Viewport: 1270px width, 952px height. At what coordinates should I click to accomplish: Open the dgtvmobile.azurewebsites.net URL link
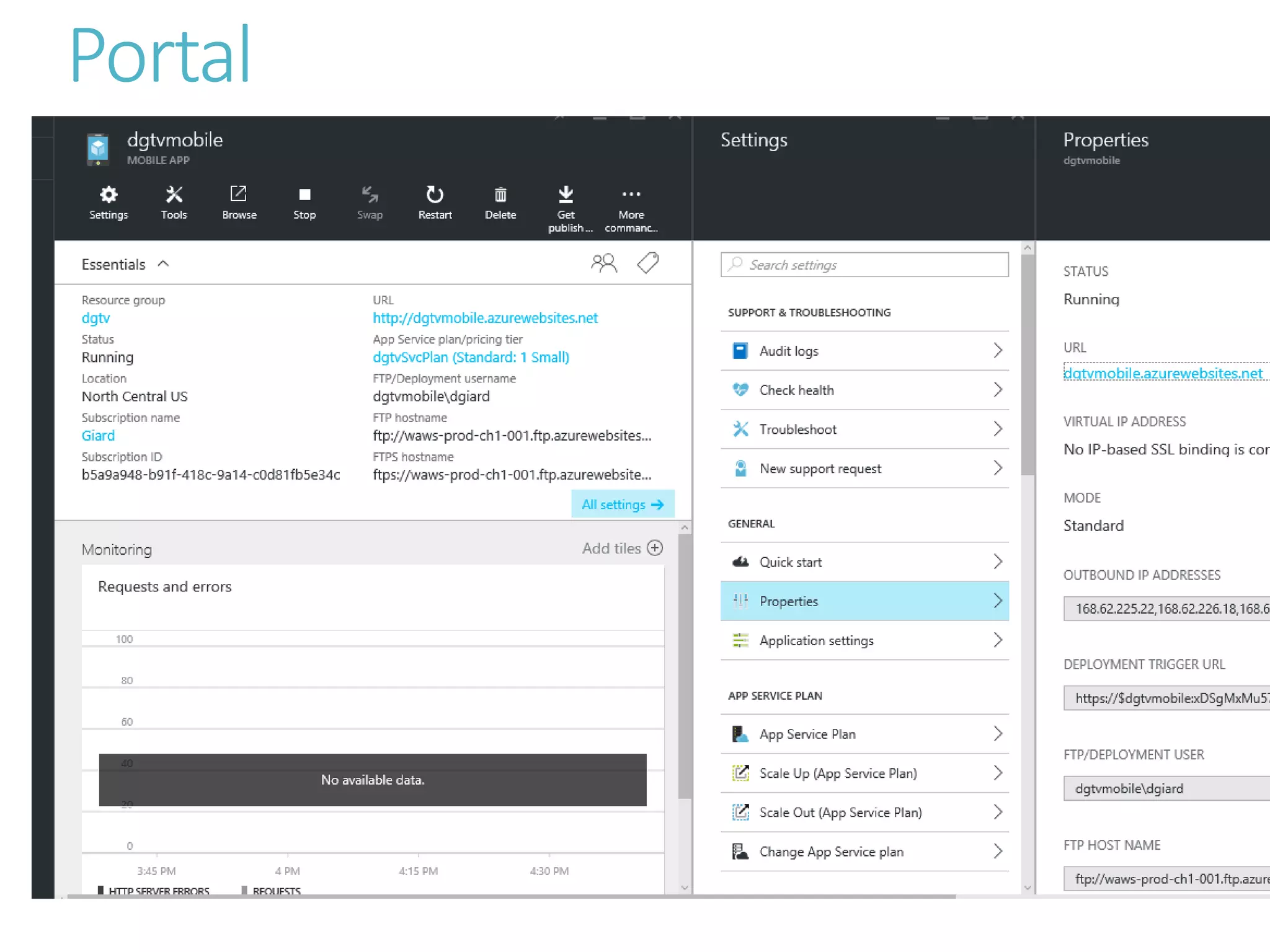coord(485,318)
